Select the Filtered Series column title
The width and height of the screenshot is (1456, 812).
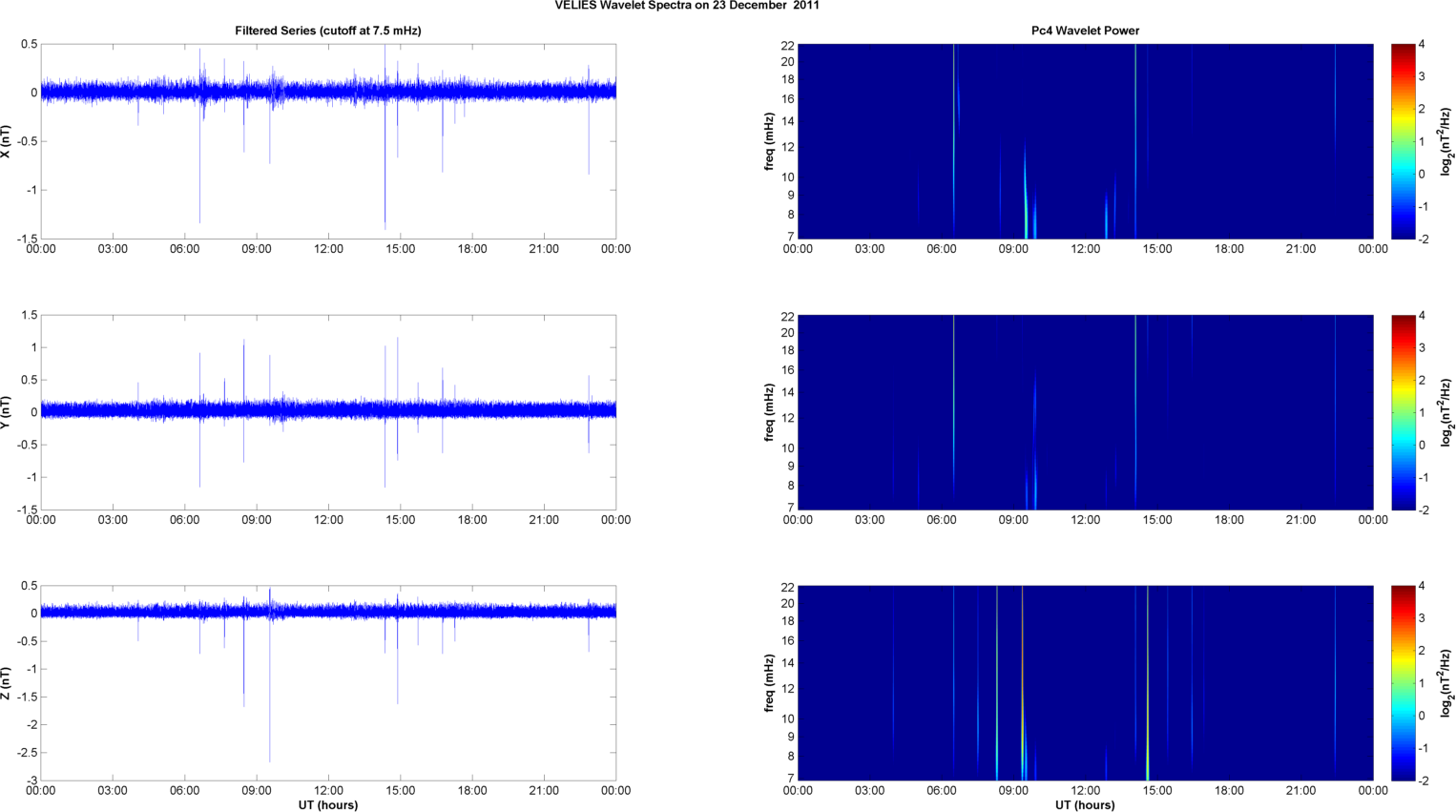pos(327,31)
